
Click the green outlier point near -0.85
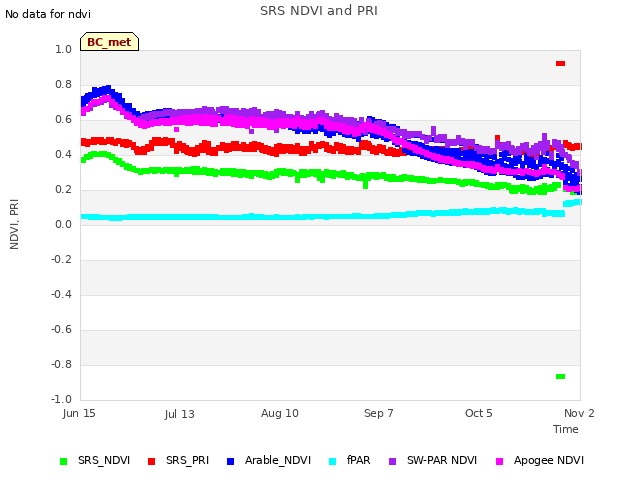coord(560,376)
